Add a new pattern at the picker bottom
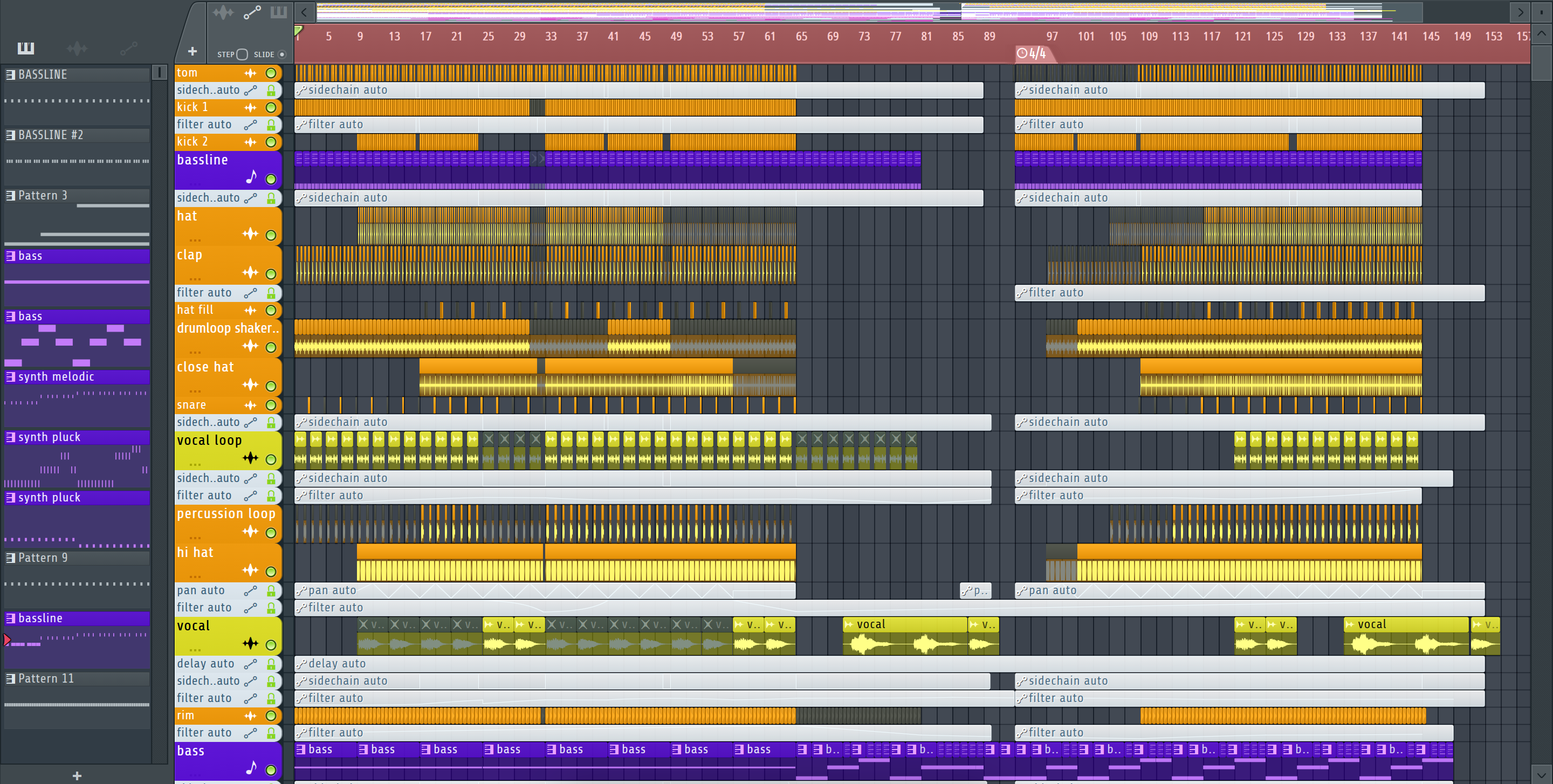1553x784 pixels. 77,775
